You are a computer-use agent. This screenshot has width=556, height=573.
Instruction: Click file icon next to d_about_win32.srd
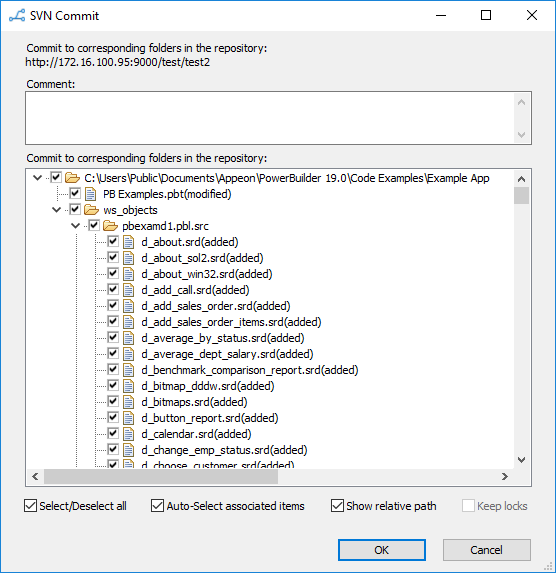(128, 274)
